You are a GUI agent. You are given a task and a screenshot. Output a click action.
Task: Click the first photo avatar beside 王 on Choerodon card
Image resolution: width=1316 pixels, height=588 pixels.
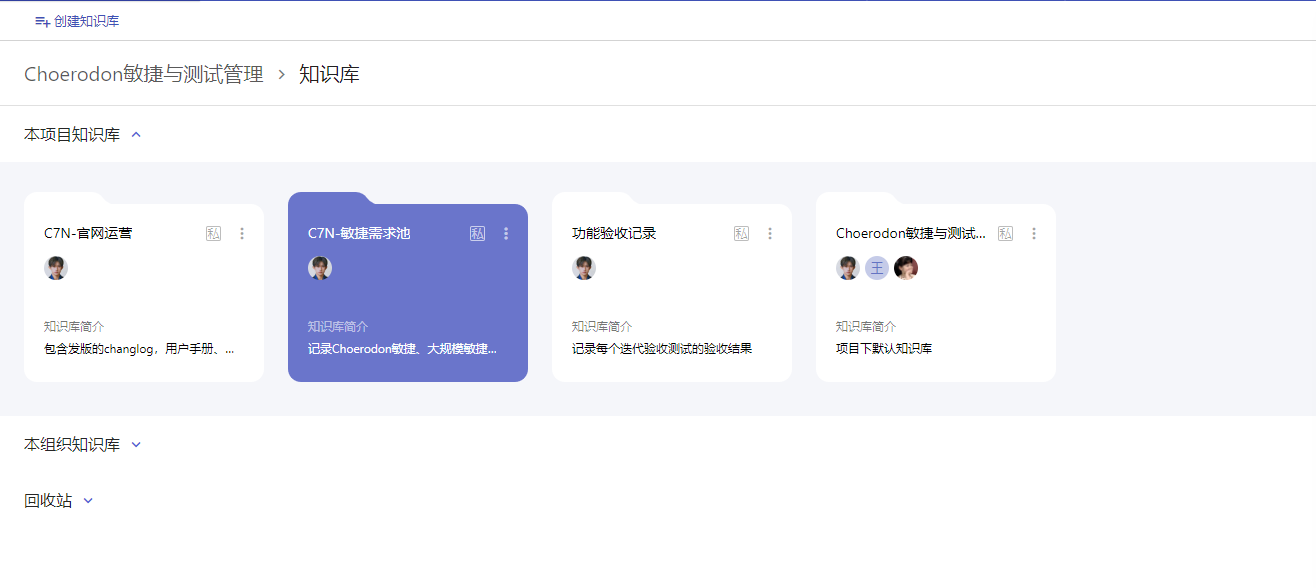pyautogui.click(x=848, y=268)
